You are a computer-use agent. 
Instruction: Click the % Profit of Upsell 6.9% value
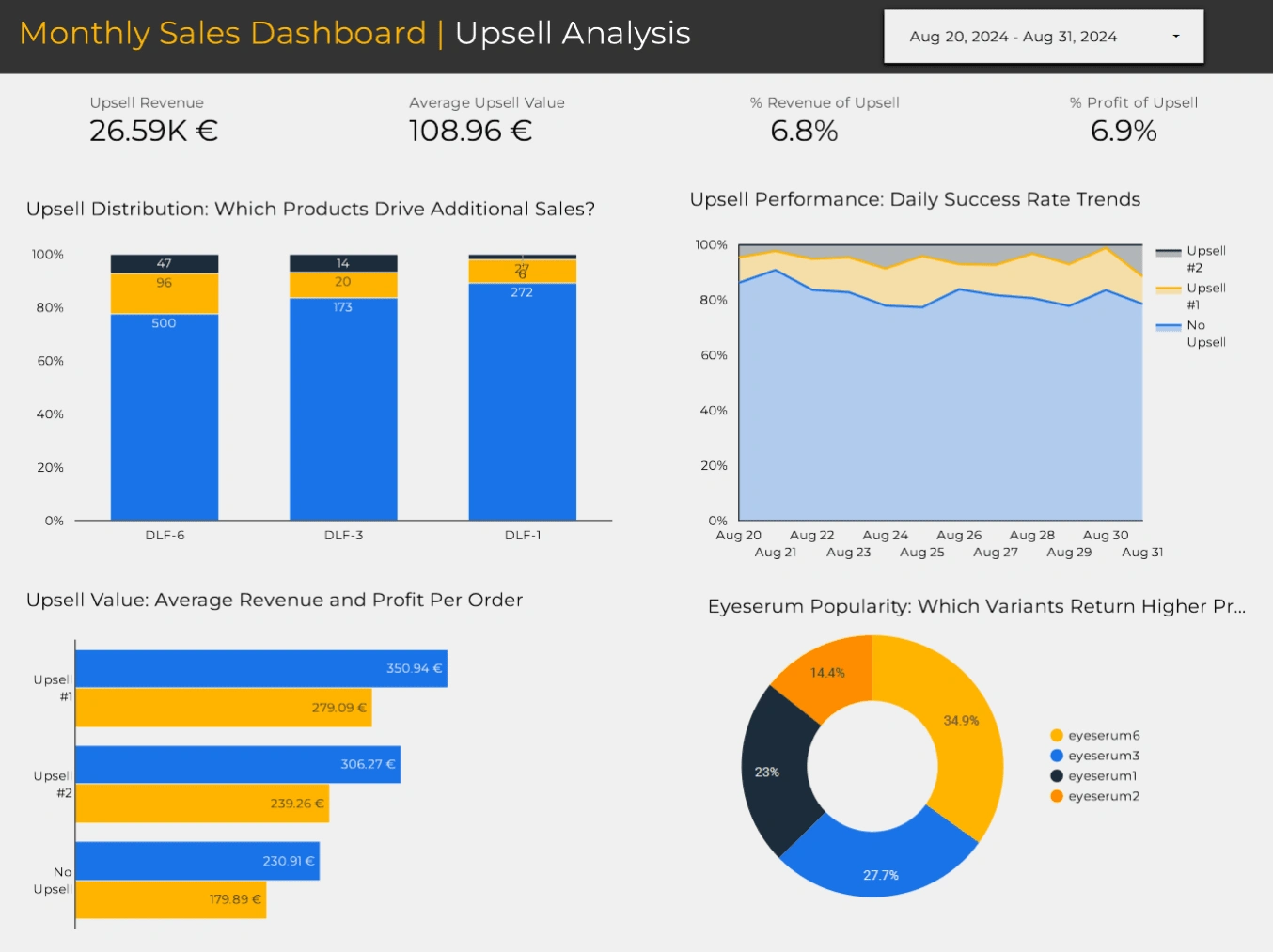click(x=1124, y=131)
